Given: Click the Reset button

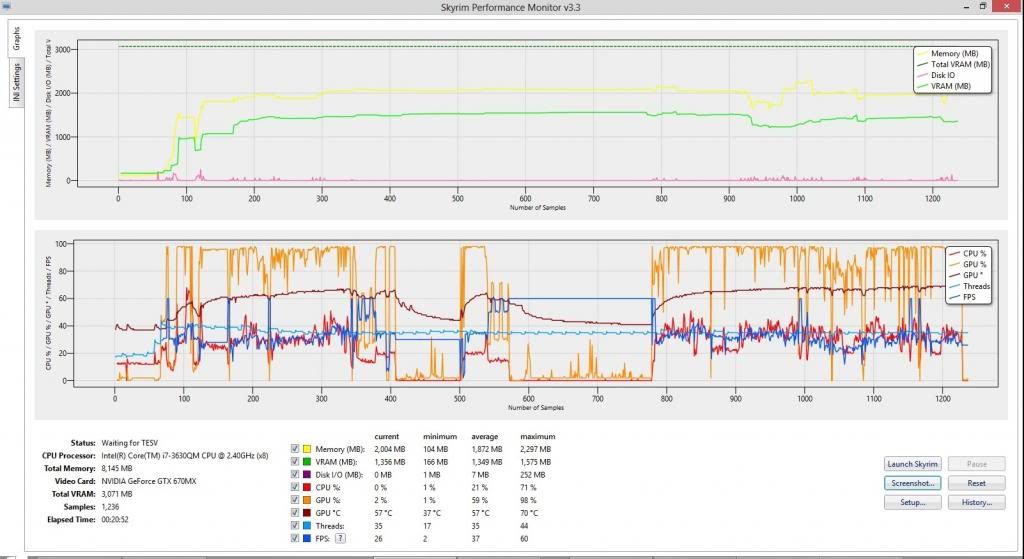Looking at the screenshot, I should pos(976,483).
